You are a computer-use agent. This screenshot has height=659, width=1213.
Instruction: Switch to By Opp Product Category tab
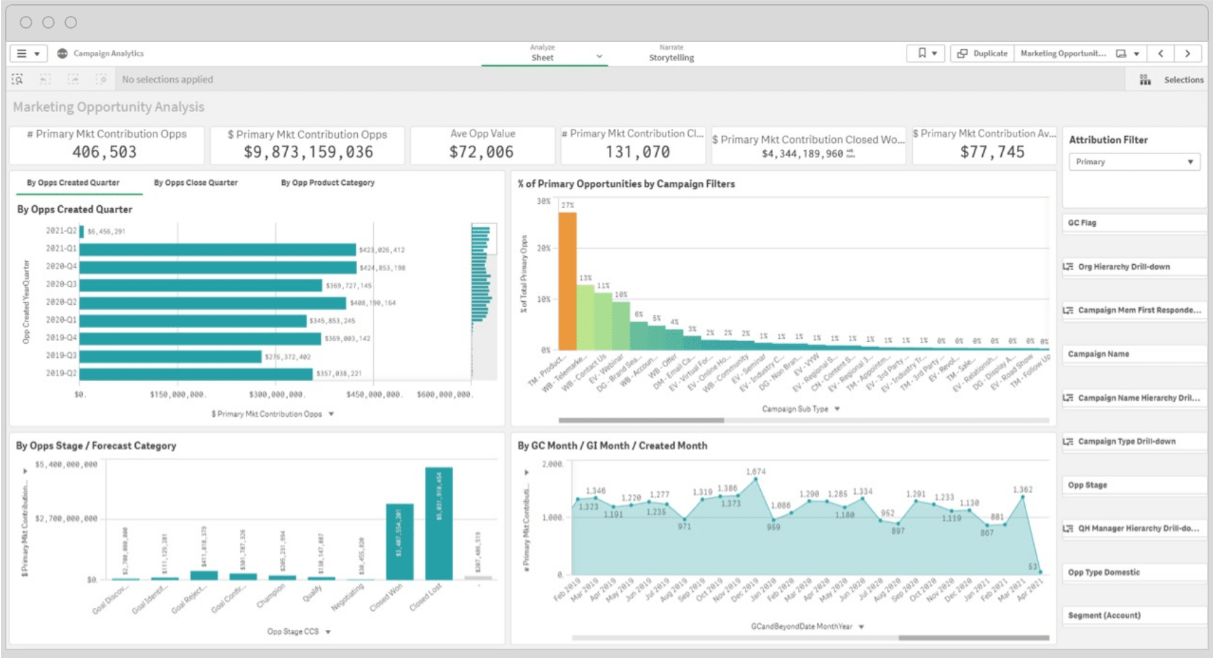[x=328, y=183]
